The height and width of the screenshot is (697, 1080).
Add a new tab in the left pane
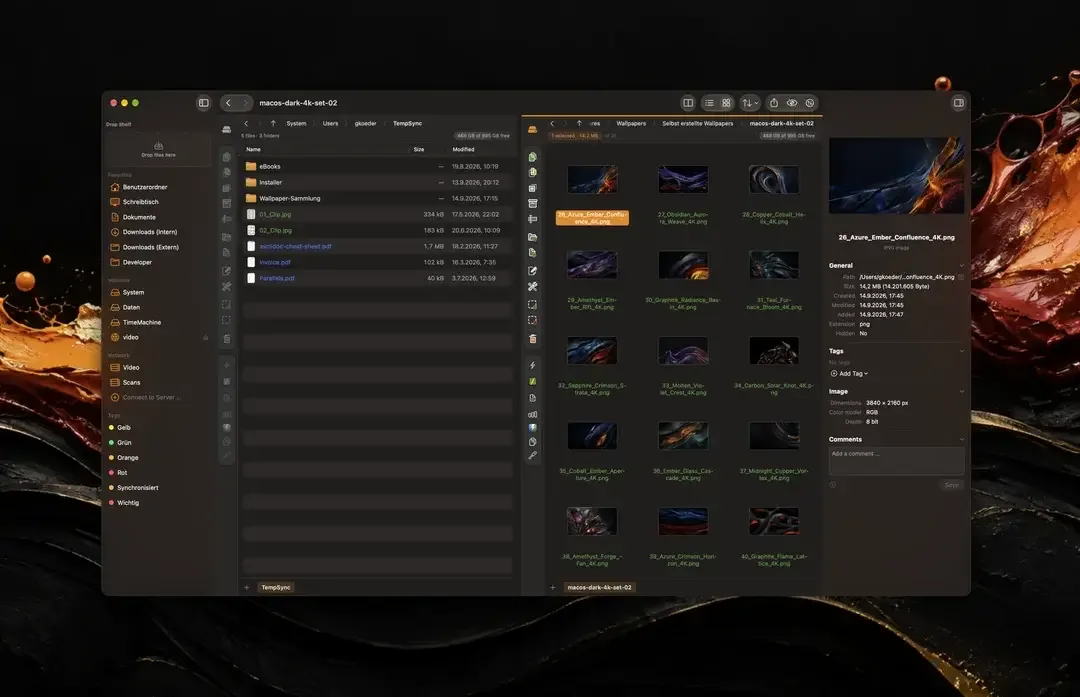click(247, 587)
